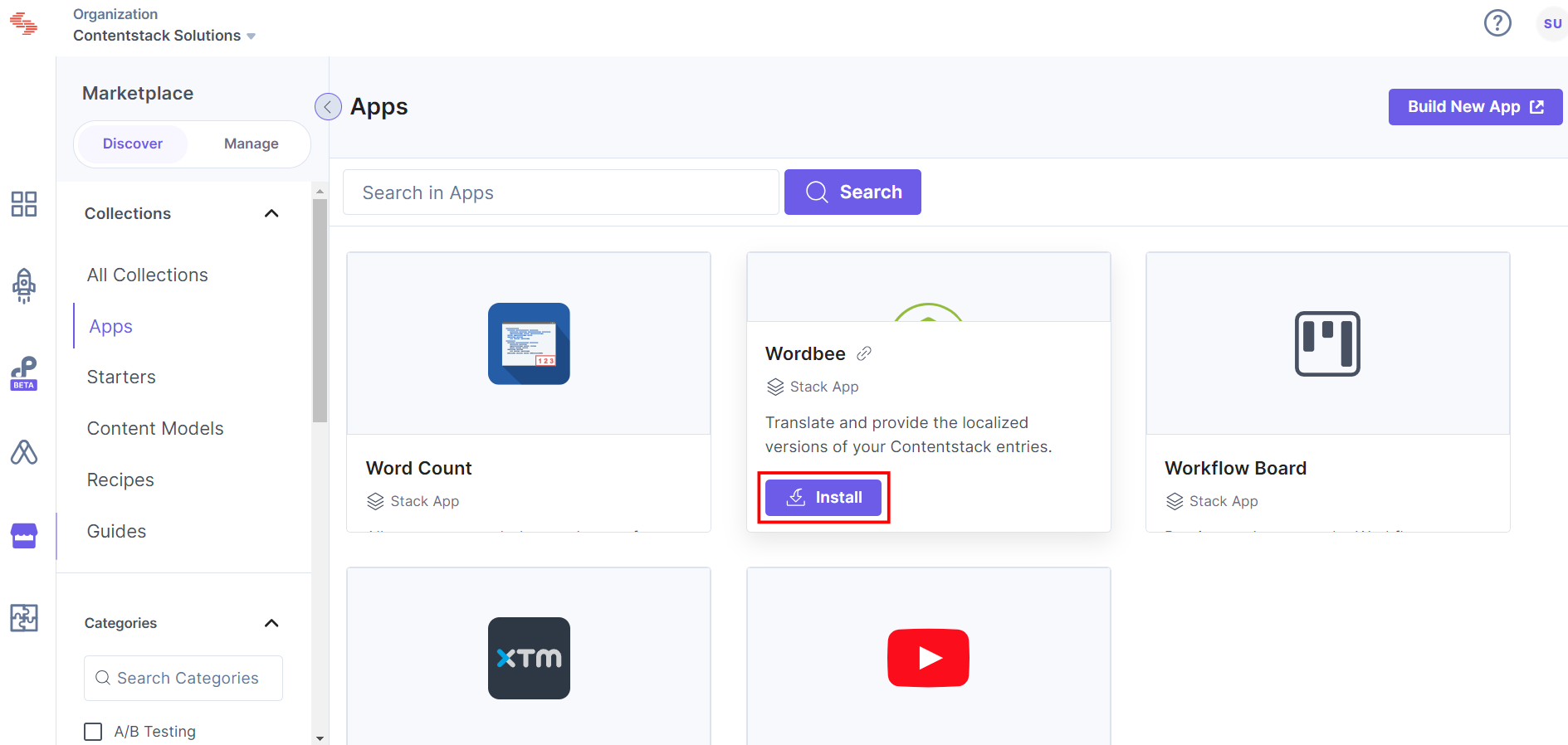This screenshot has height=745, width=1568.
Task: Open the Contentstack Solutions organization dropdown
Action: pyautogui.click(x=164, y=36)
